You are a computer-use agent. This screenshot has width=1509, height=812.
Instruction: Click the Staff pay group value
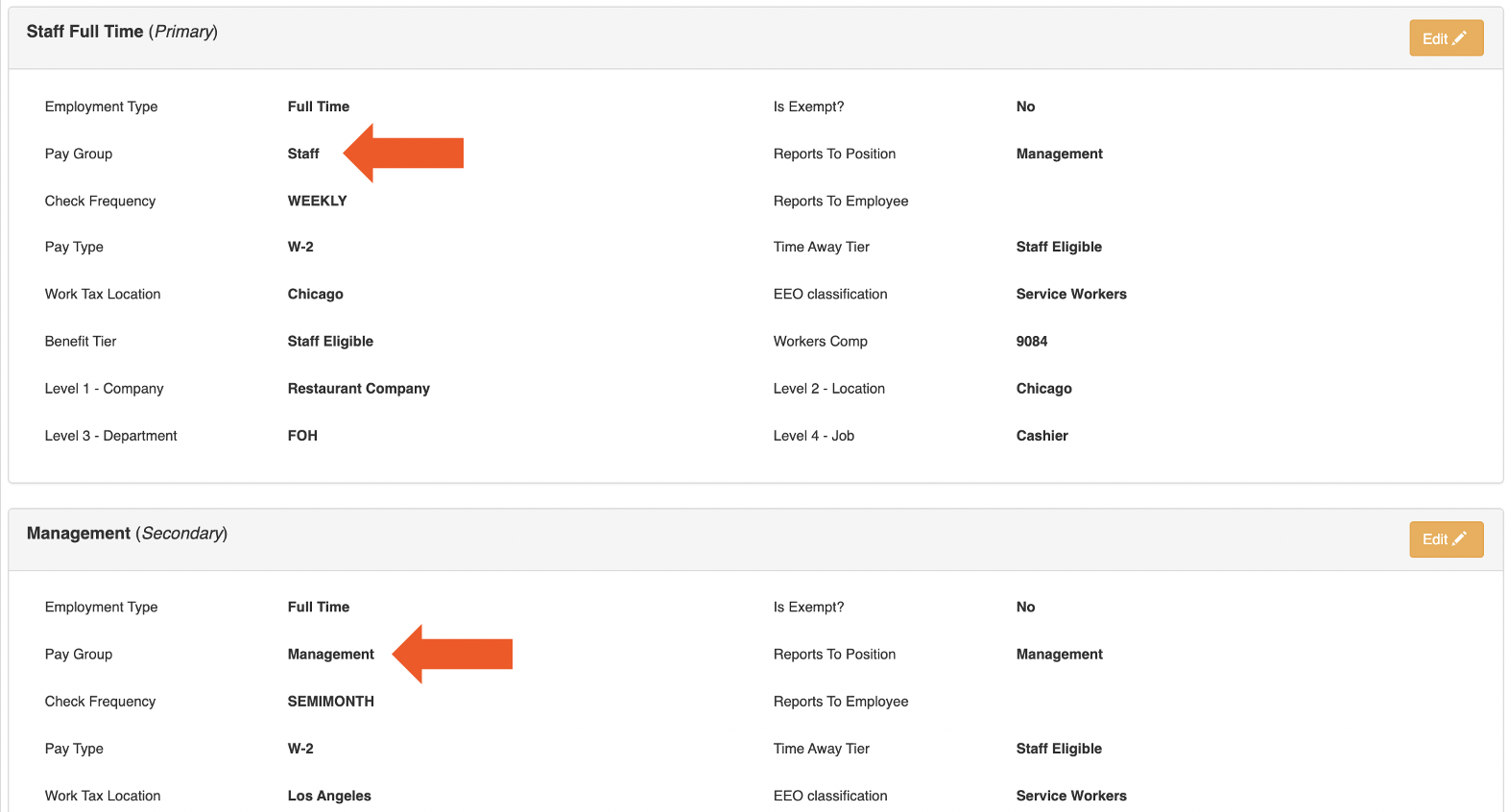pos(303,154)
